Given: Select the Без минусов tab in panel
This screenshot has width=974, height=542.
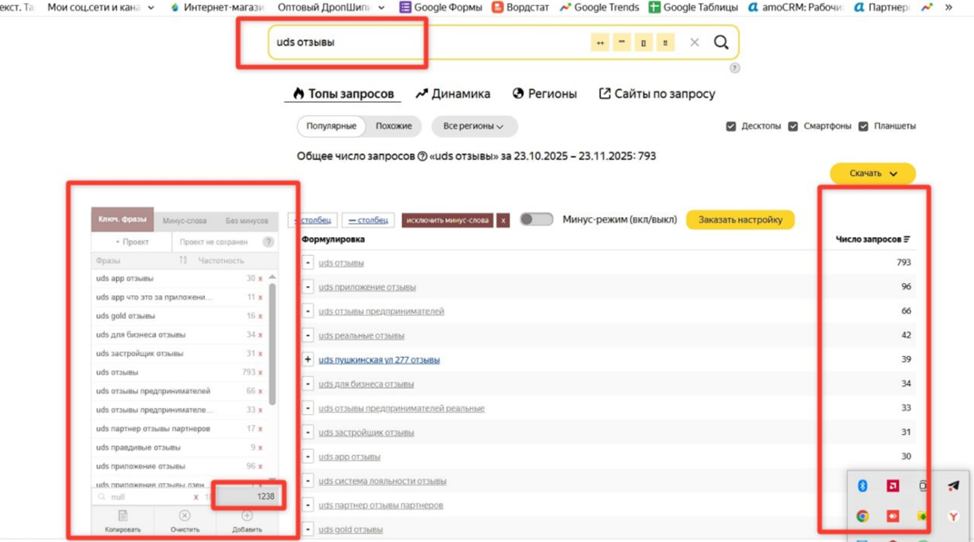Looking at the screenshot, I should coord(247,220).
